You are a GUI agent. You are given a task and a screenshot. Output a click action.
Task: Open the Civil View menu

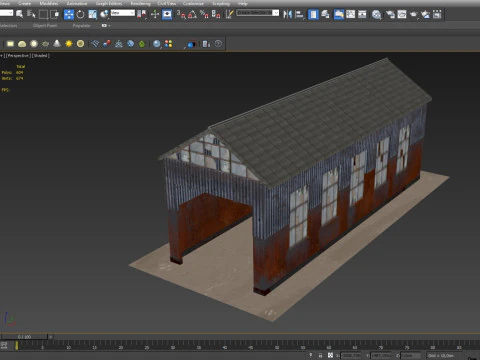[167, 3]
